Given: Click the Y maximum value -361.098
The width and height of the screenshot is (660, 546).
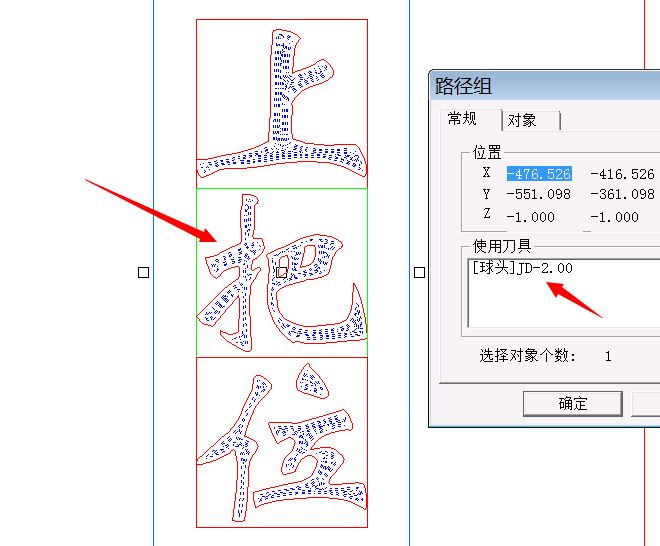Looking at the screenshot, I should point(622,194).
